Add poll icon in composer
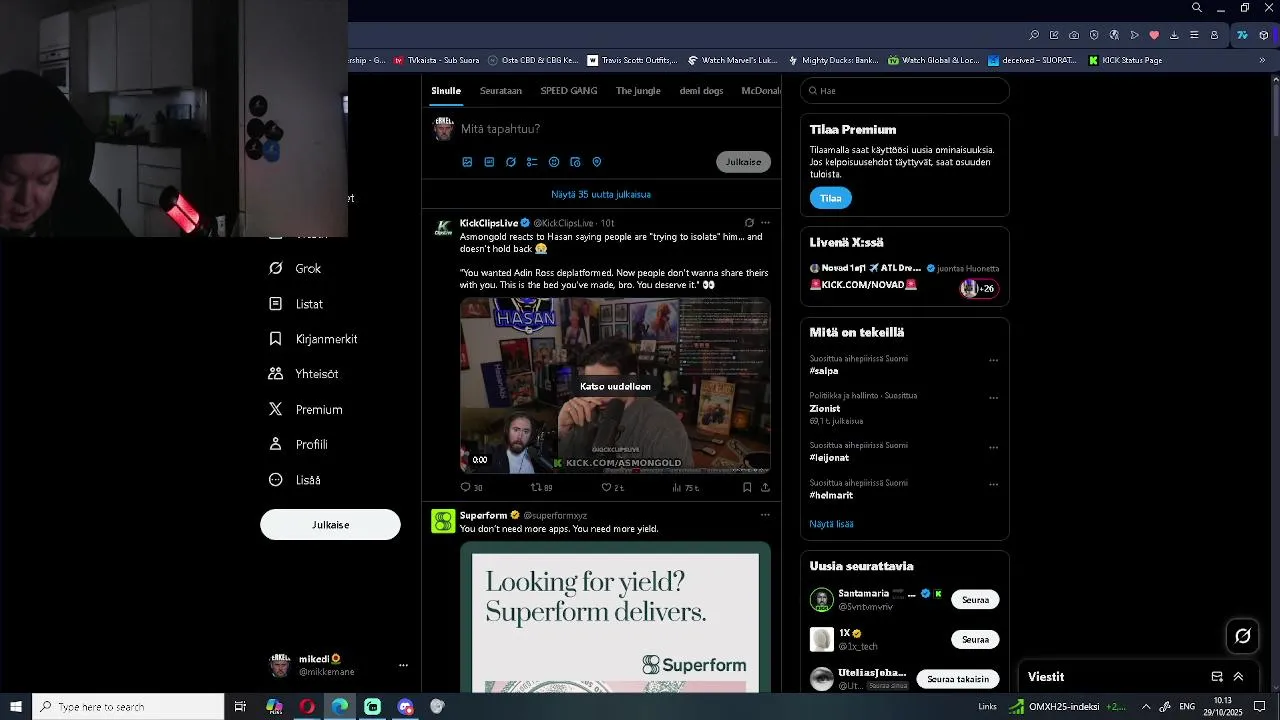 pyautogui.click(x=532, y=162)
